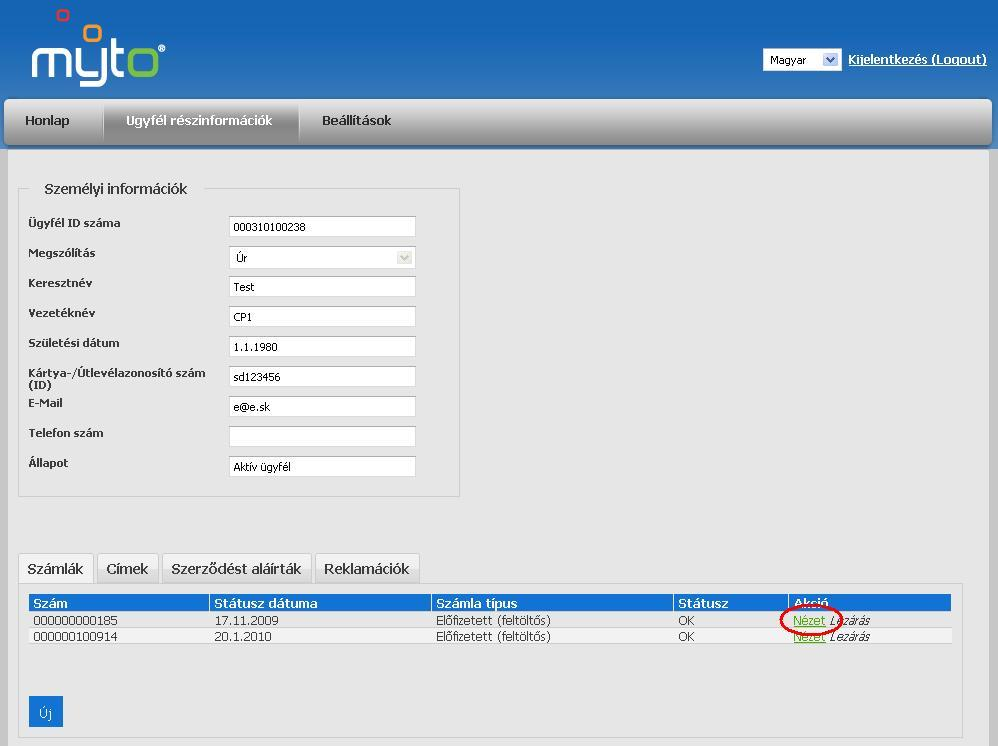Click the Ügyfél ID száma field

[x=322, y=227]
